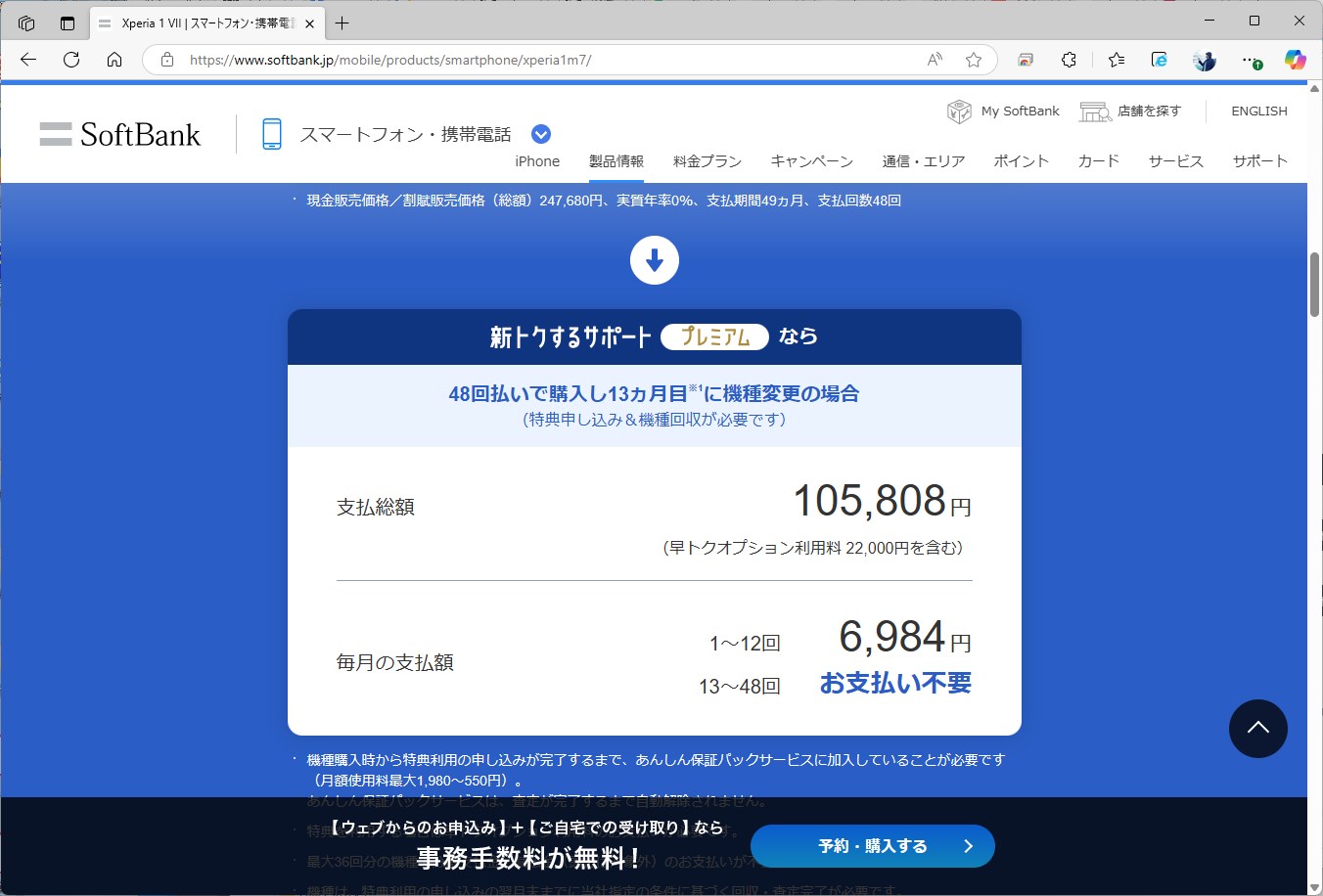The width and height of the screenshot is (1323, 896).
Task: Click the SoftBank logo
Action: tap(119, 134)
